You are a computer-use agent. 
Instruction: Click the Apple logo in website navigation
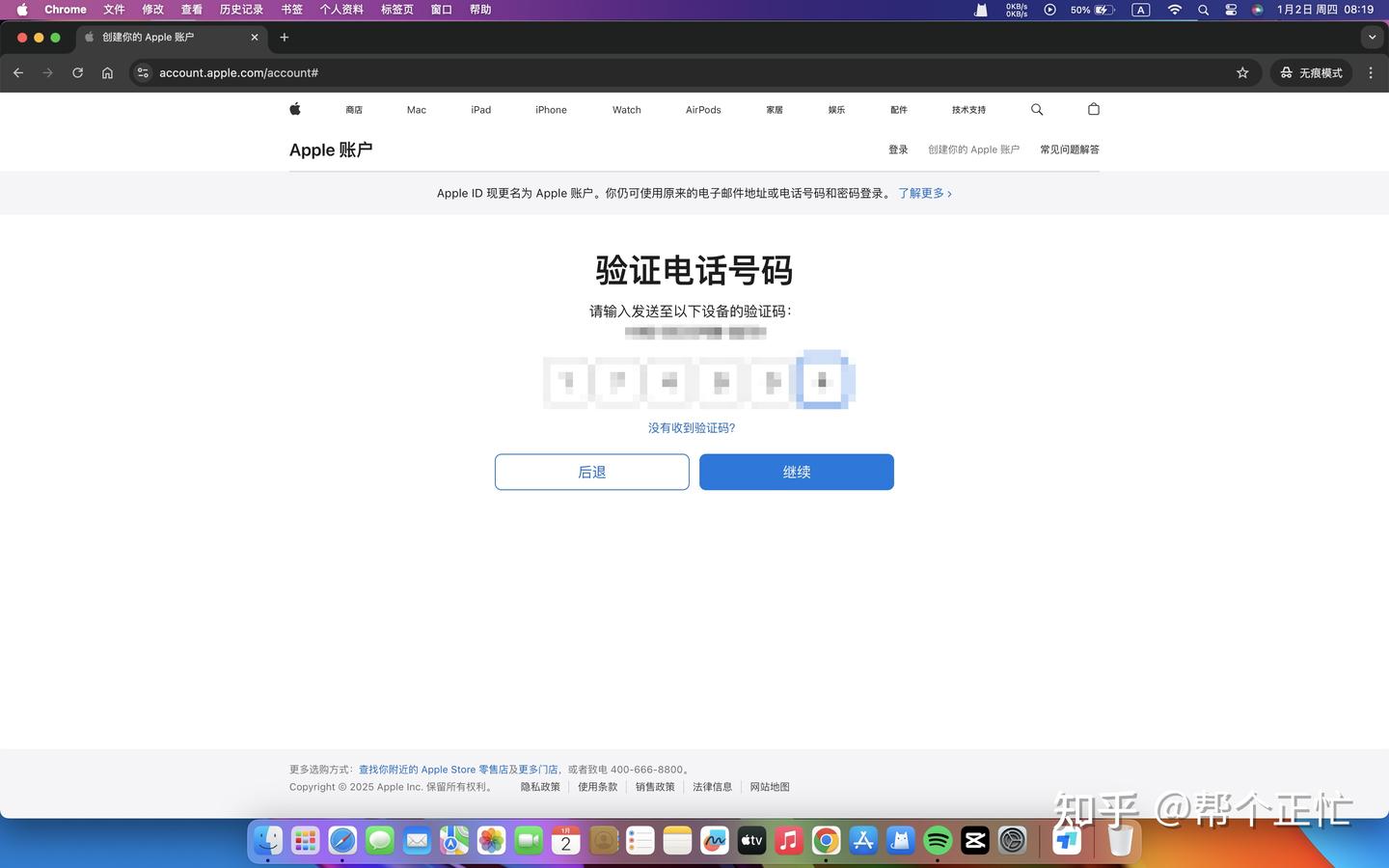point(294,109)
